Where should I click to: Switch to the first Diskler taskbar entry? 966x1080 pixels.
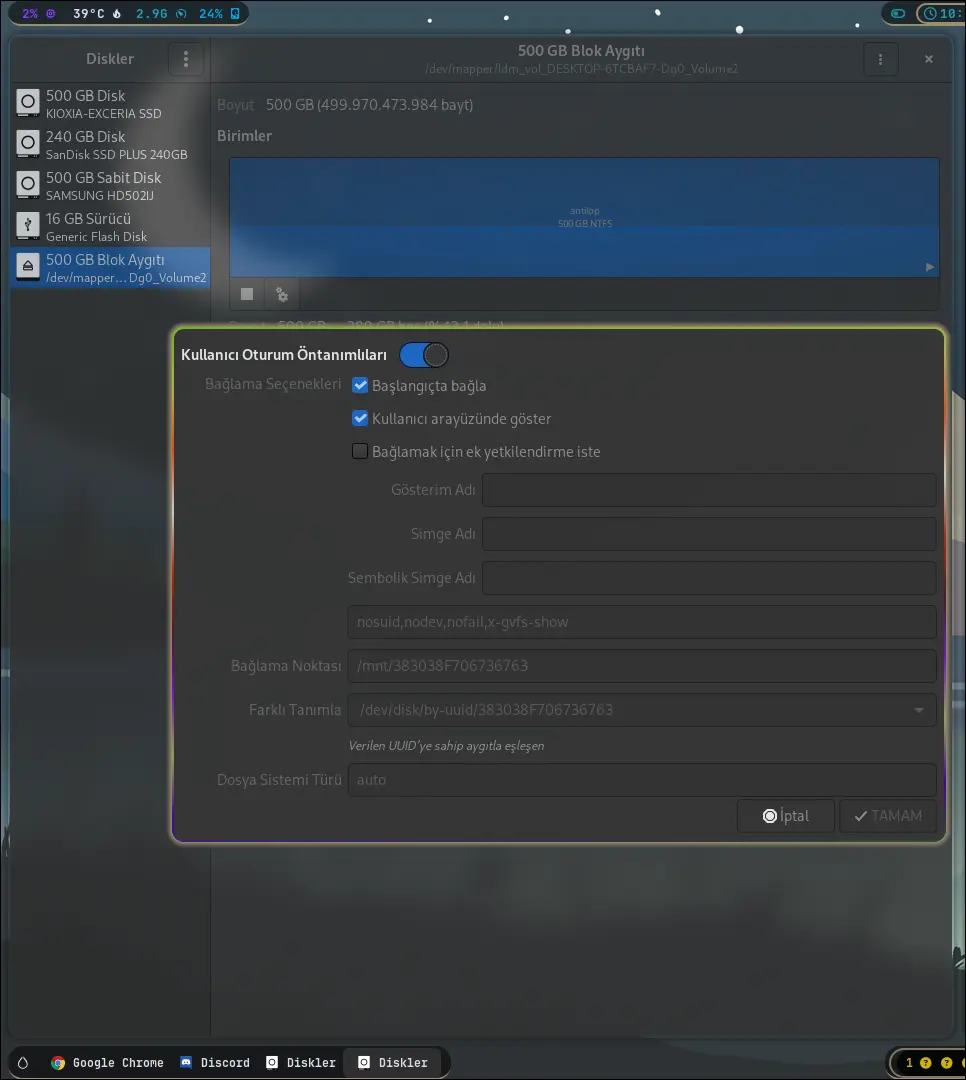coord(301,1063)
